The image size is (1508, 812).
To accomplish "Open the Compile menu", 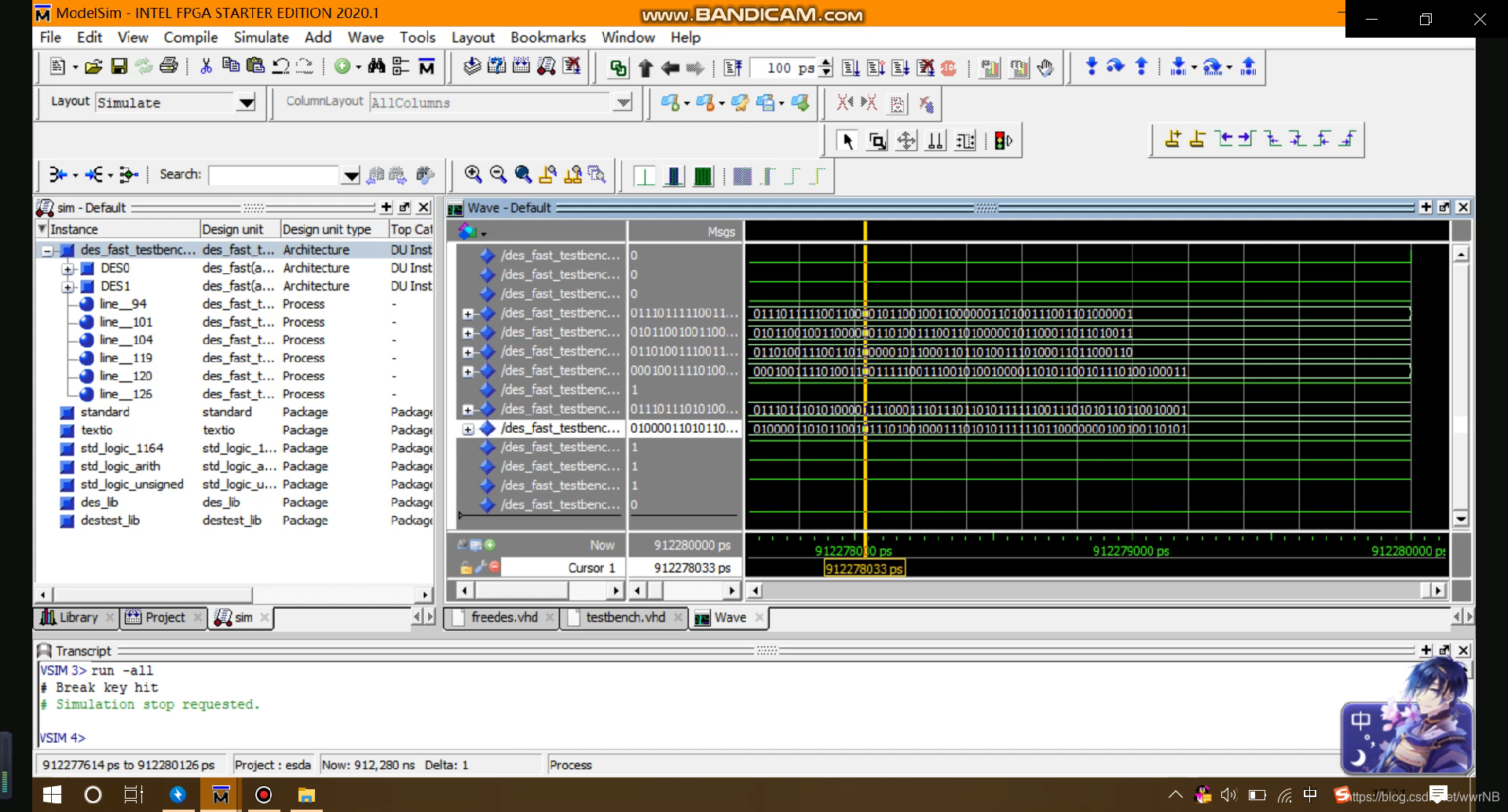I will click(190, 37).
